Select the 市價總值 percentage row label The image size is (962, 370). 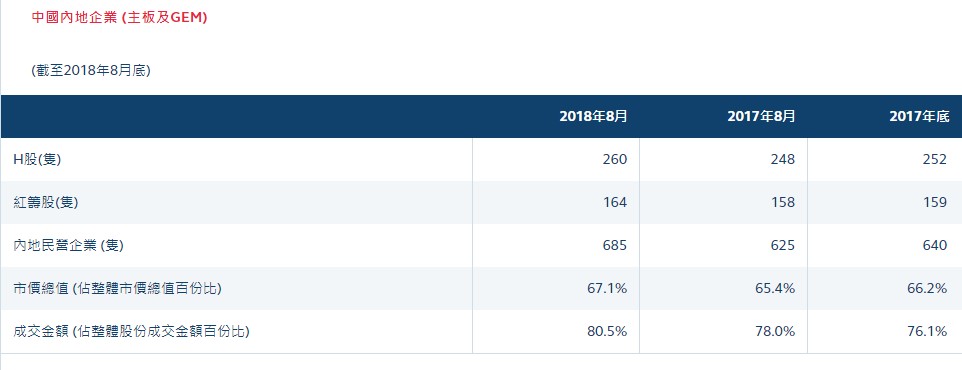(117, 288)
